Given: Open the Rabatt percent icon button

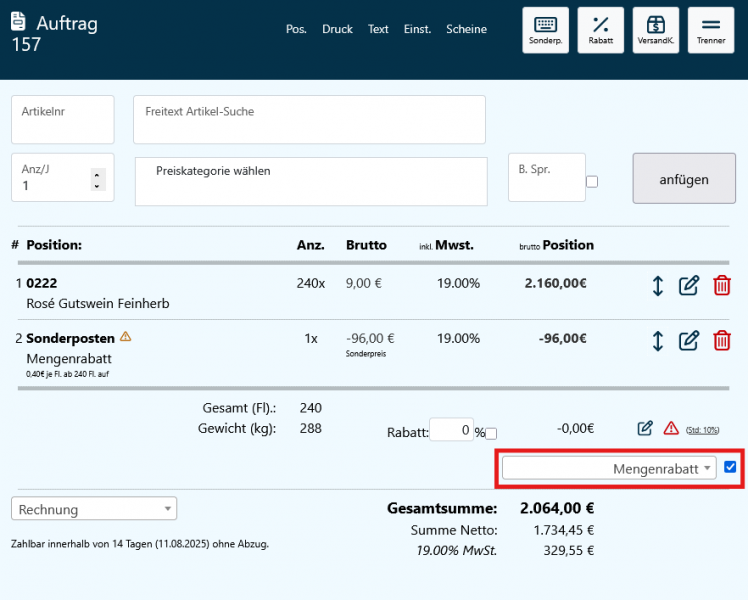Looking at the screenshot, I should coord(601,30).
